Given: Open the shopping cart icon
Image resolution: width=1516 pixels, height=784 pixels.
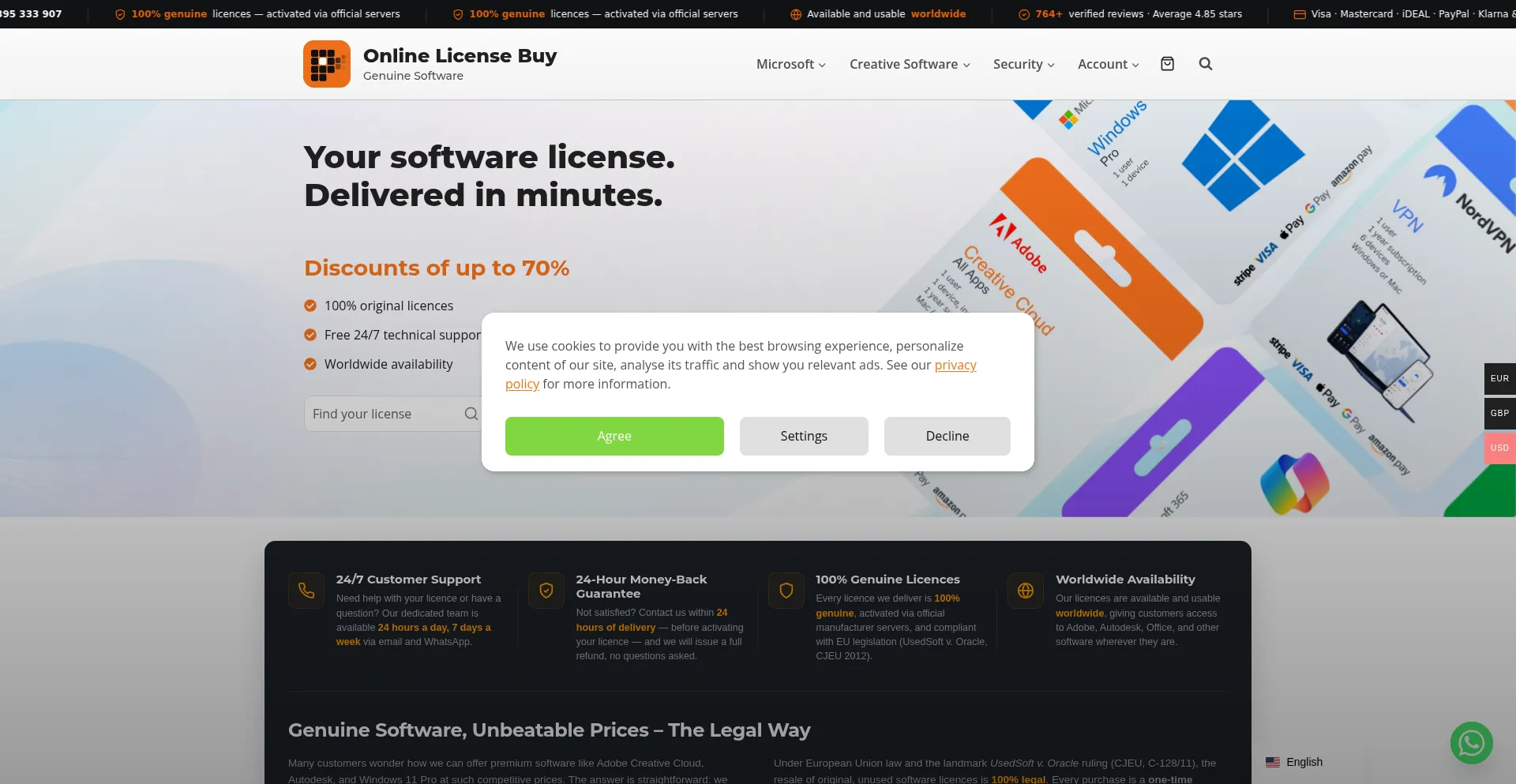Looking at the screenshot, I should (1167, 64).
